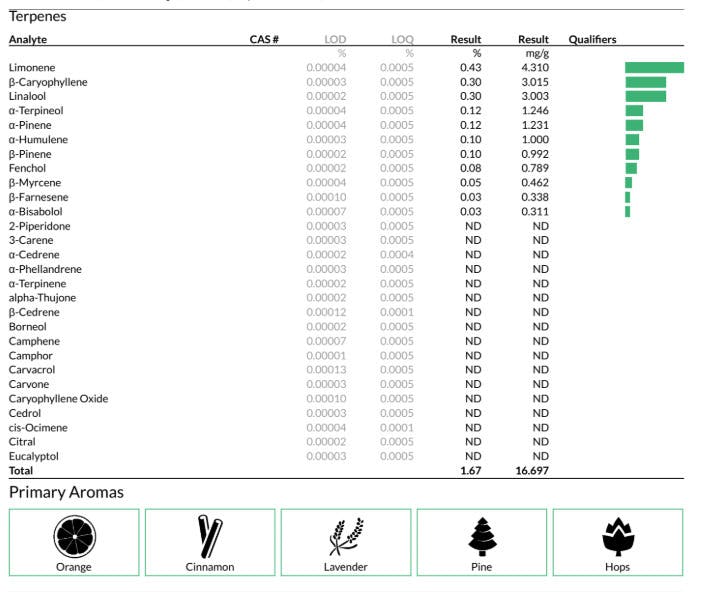Click the Terpenes section heading
717x592 pixels.
coord(38,16)
